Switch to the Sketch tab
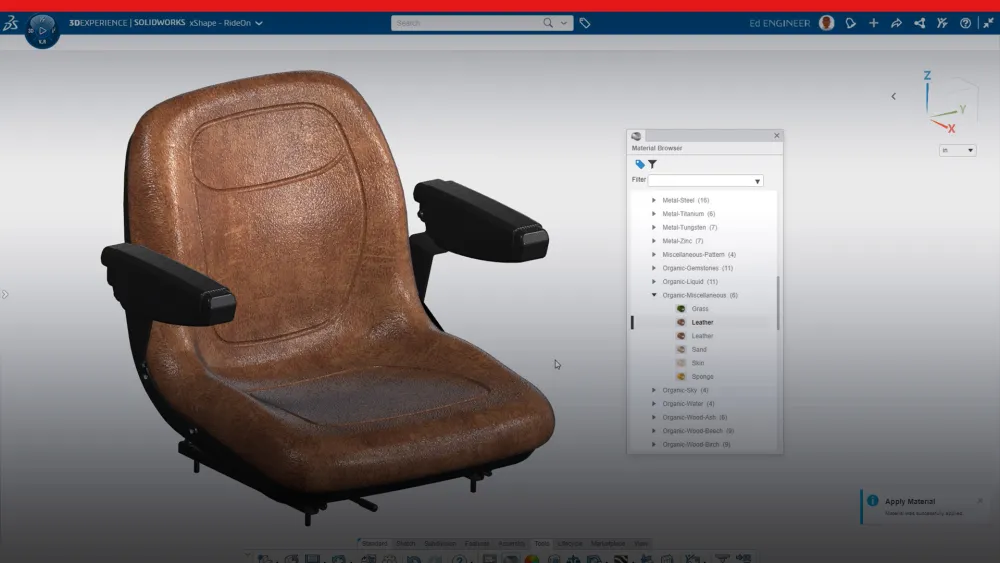1000x563 pixels. 406,544
